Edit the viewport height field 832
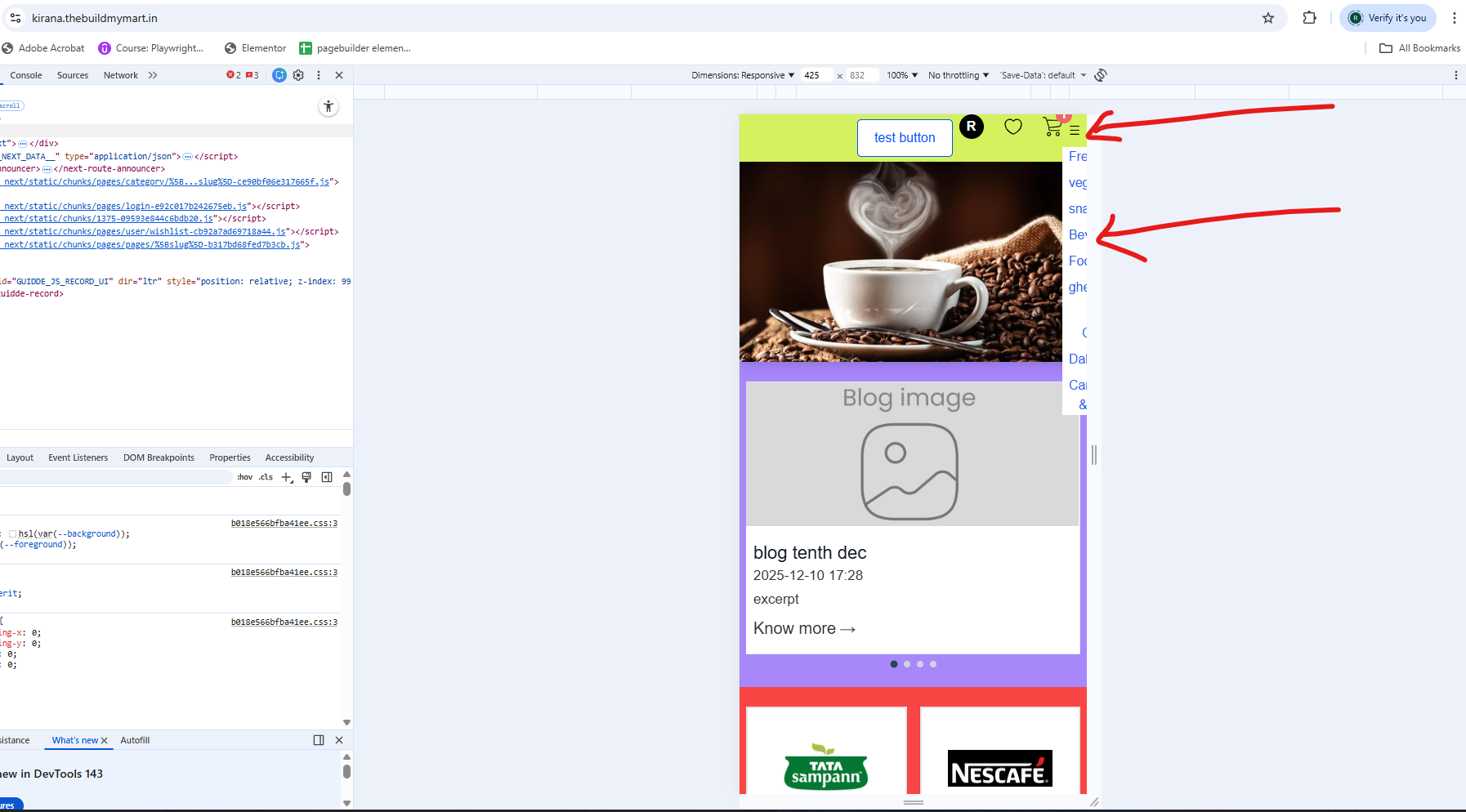 click(862, 75)
